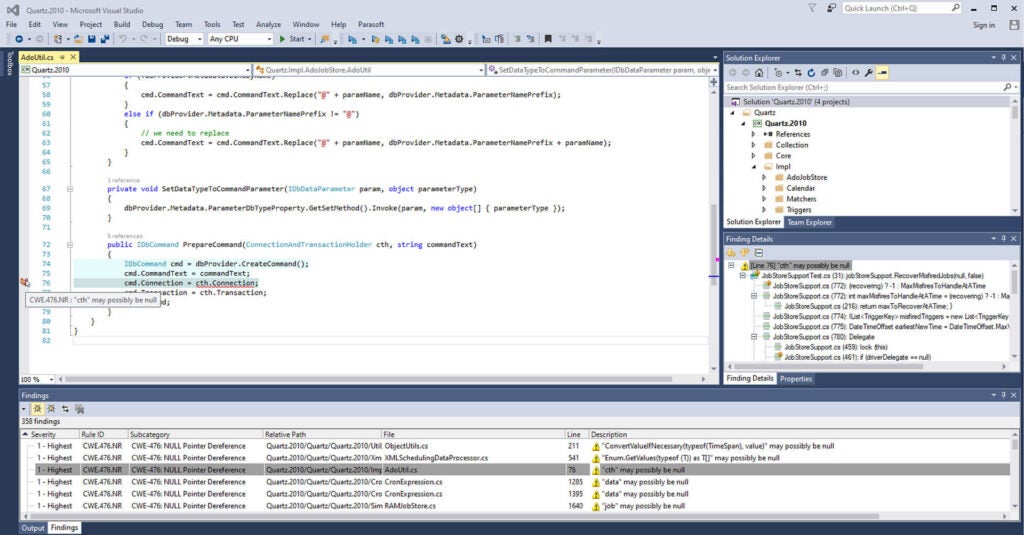Refresh the Solution Explorer tree
This screenshot has height=535, width=1024.
click(x=809, y=73)
